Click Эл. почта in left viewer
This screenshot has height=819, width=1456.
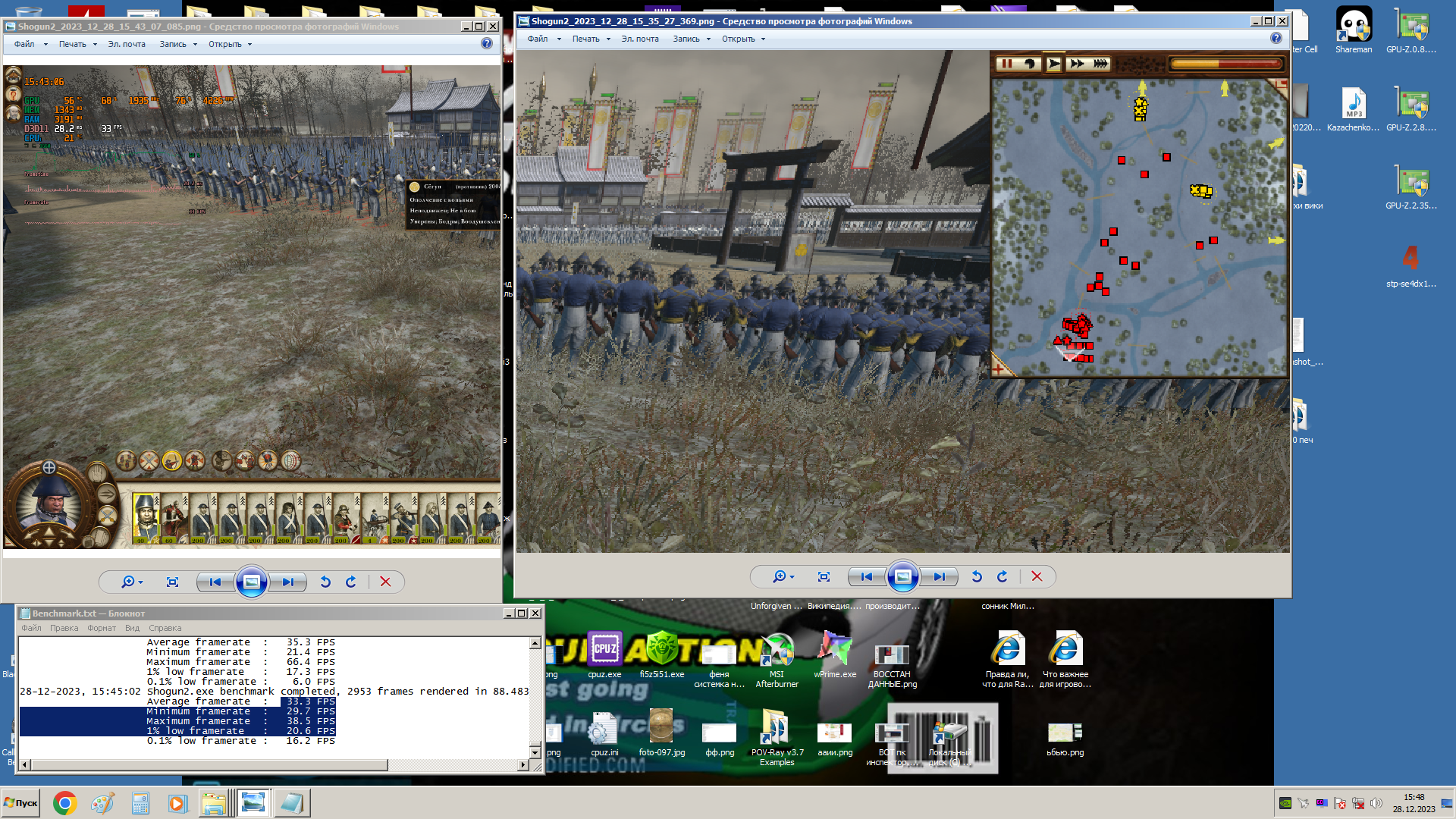point(126,45)
